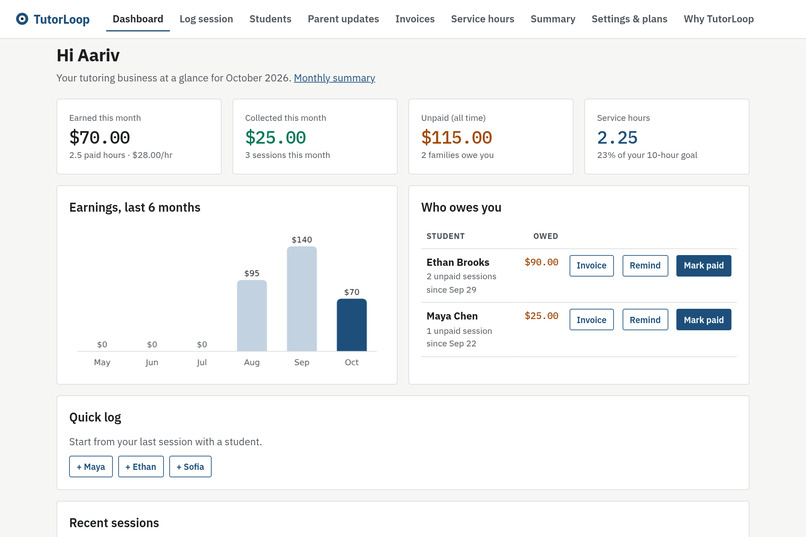This screenshot has height=537, width=806.
Task: Click the 'Recent sessions' heading
Action: pyautogui.click(x=114, y=523)
